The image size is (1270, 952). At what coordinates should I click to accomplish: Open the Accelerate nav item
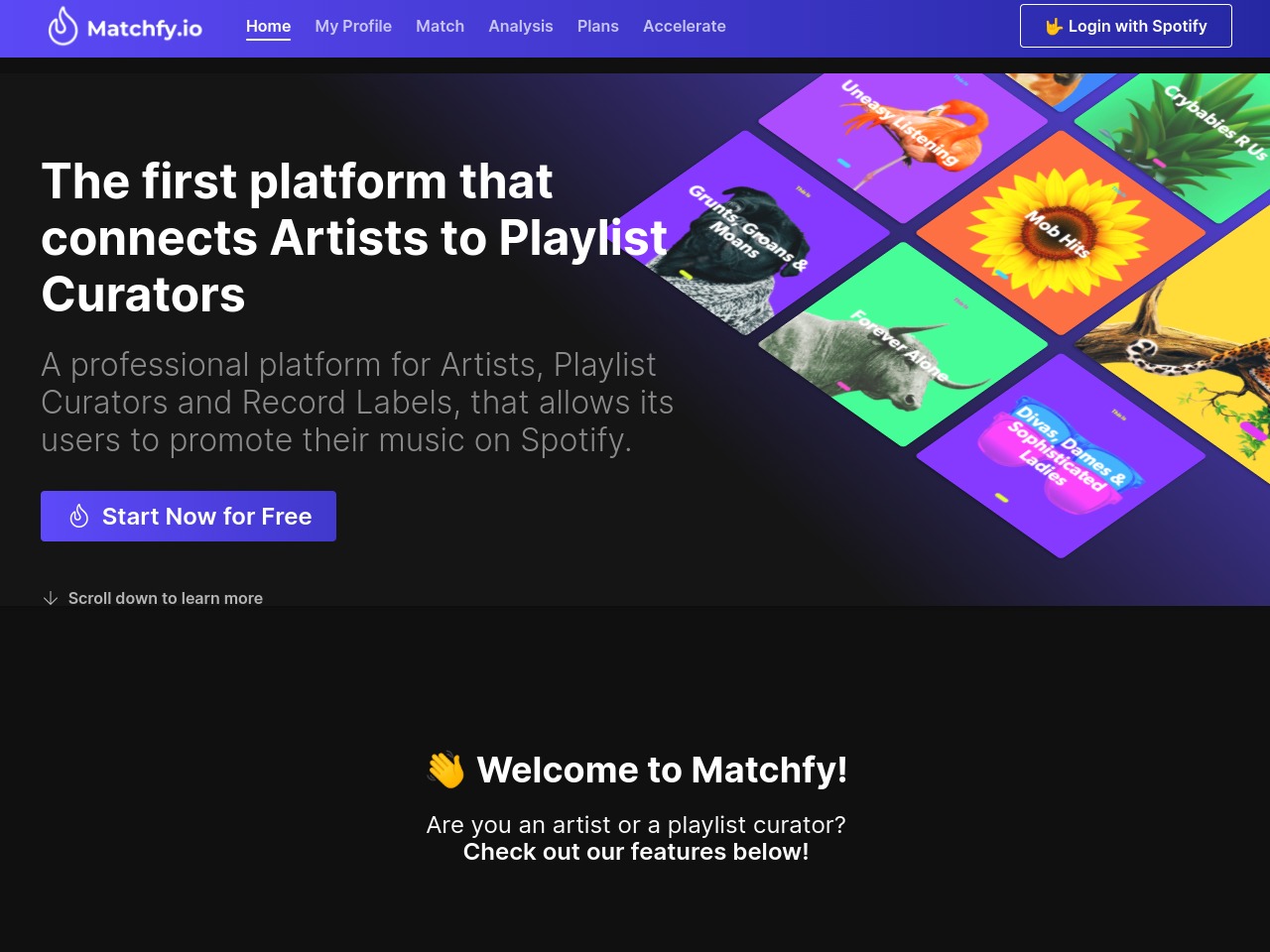click(x=685, y=27)
